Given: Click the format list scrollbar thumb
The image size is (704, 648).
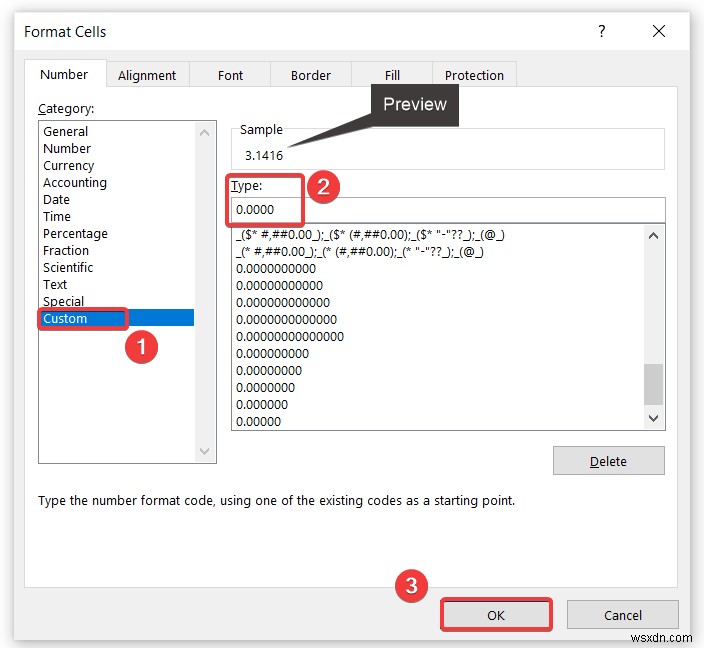Looking at the screenshot, I should 654,384.
